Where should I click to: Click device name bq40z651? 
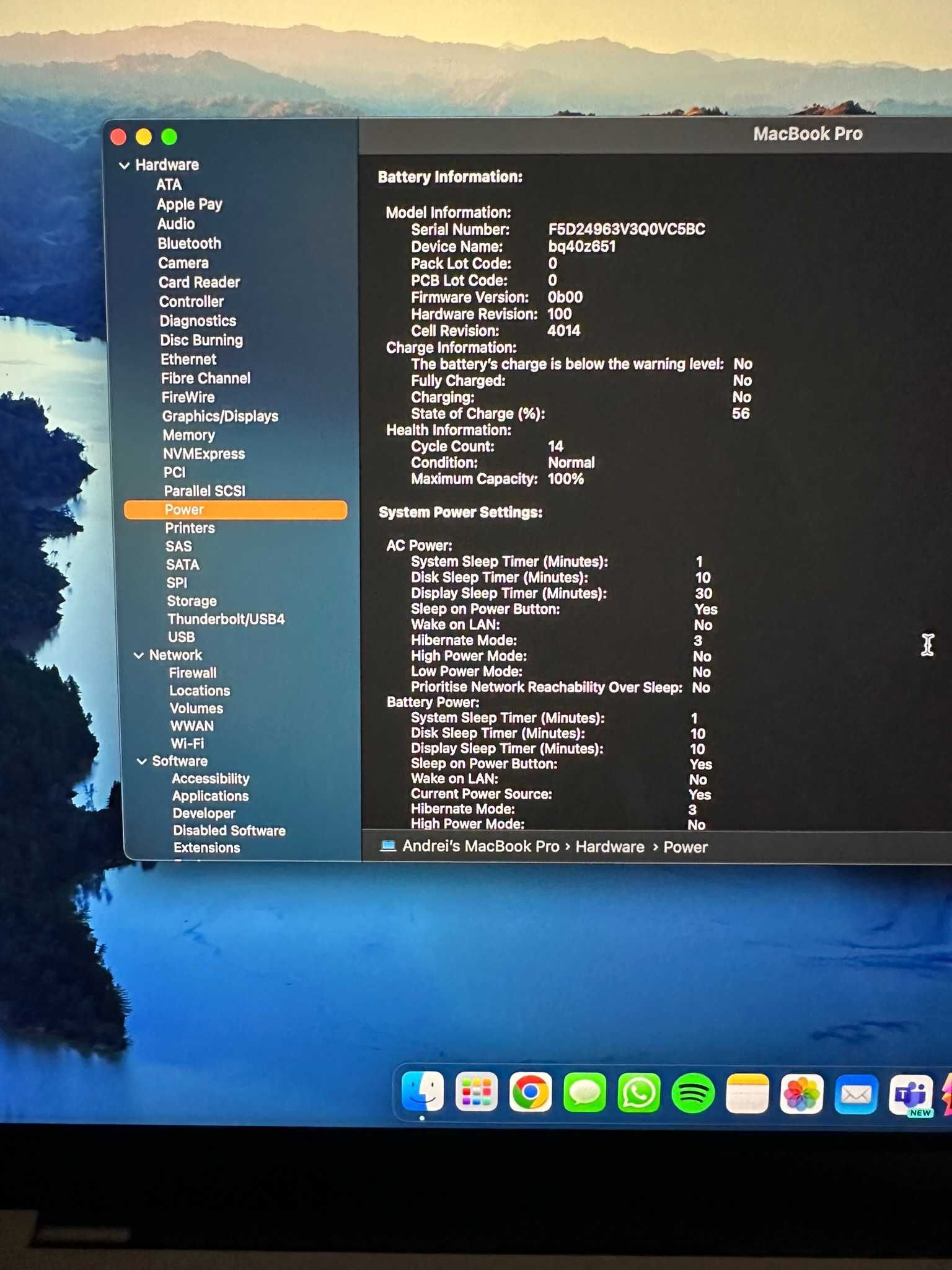click(x=582, y=246)
